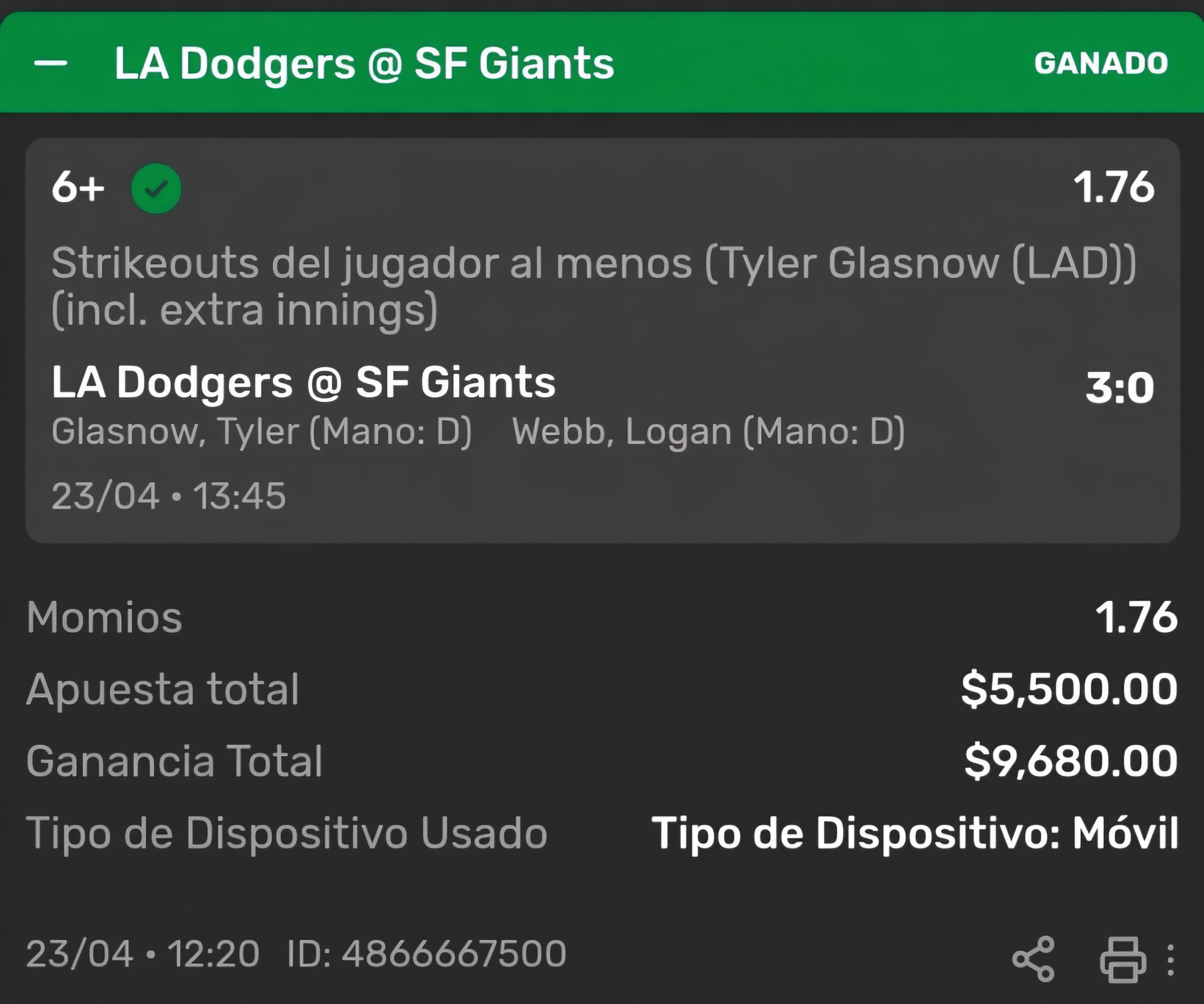
Task: Click the 3:0 final score
Action: pyautogui.click(x=1120, y=388)
